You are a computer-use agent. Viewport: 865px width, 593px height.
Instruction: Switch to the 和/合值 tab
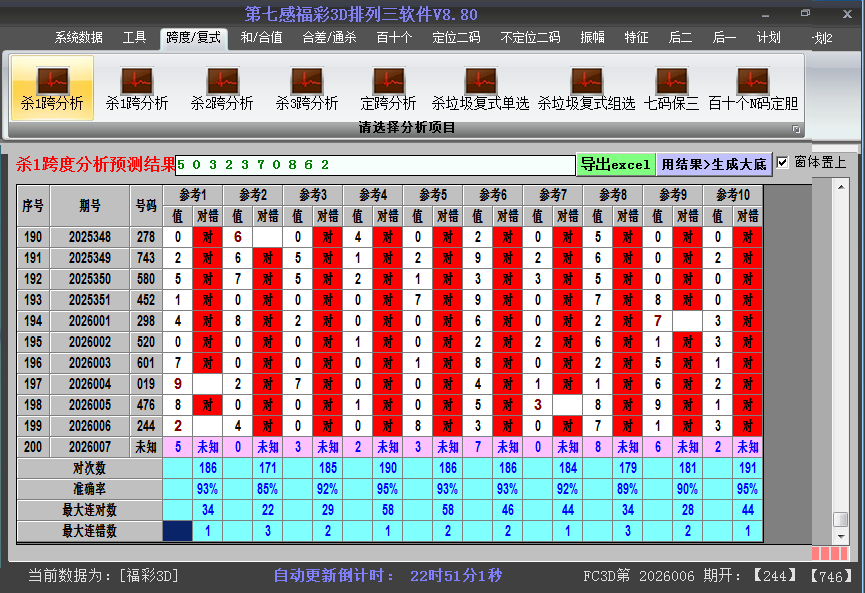[261, 38]
